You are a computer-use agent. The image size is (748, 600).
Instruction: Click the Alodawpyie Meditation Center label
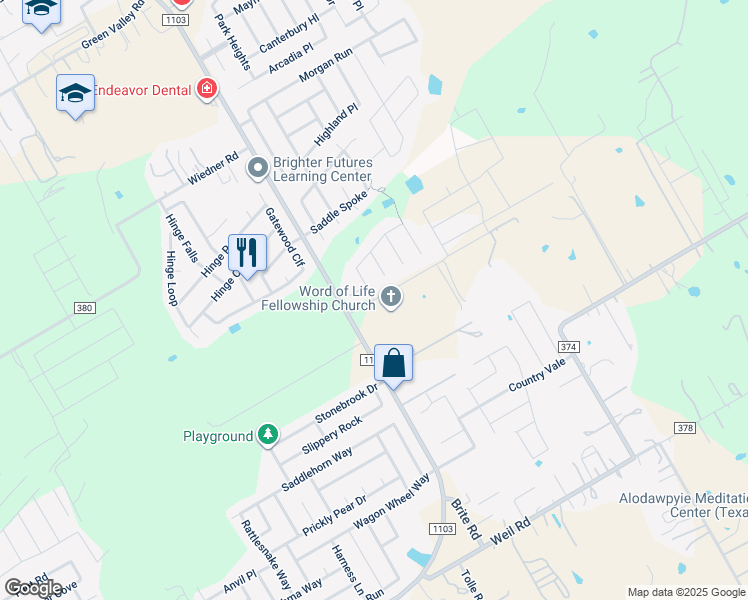(x=683, y=506)
